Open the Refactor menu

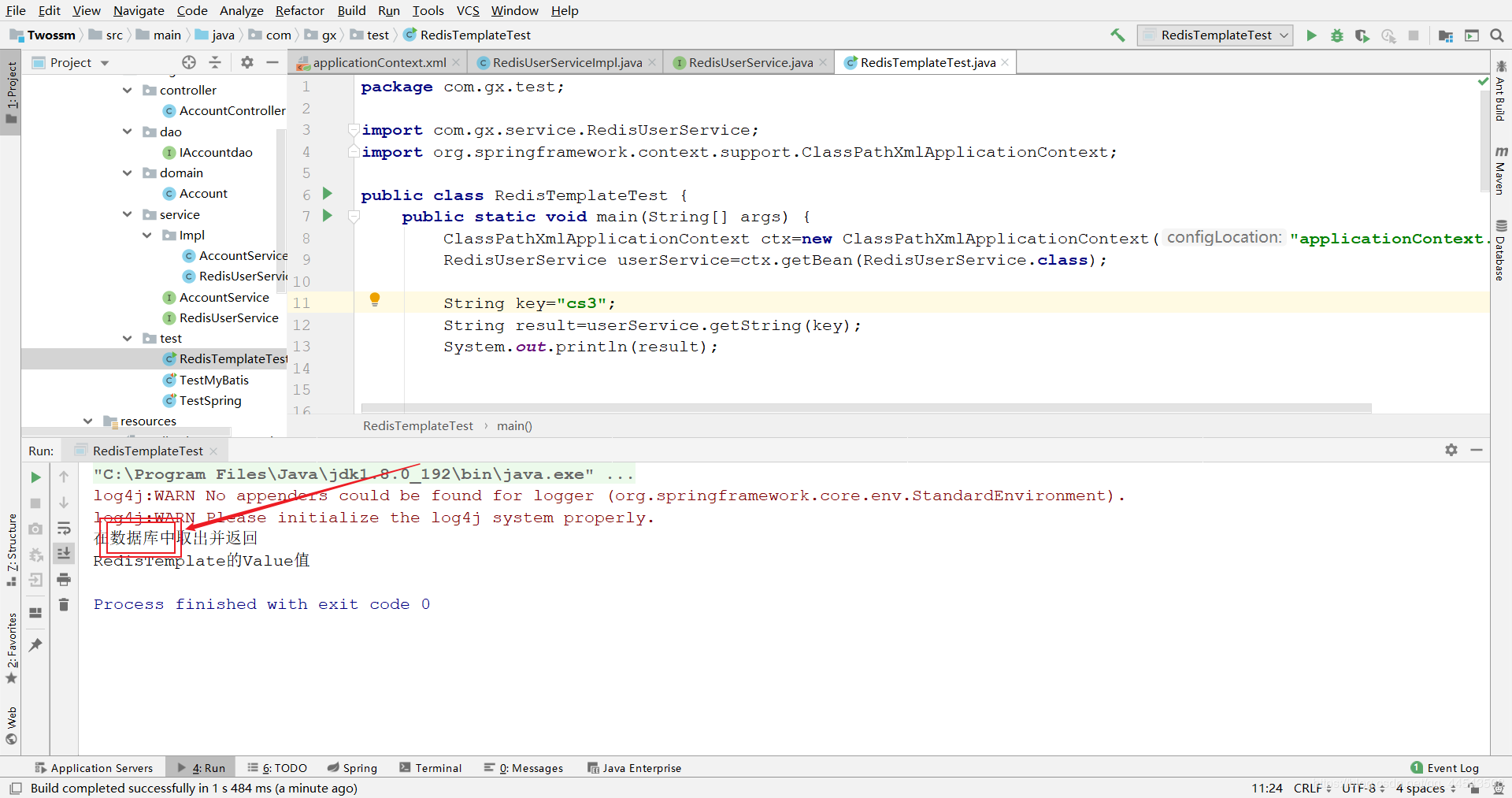pos(299,10)
